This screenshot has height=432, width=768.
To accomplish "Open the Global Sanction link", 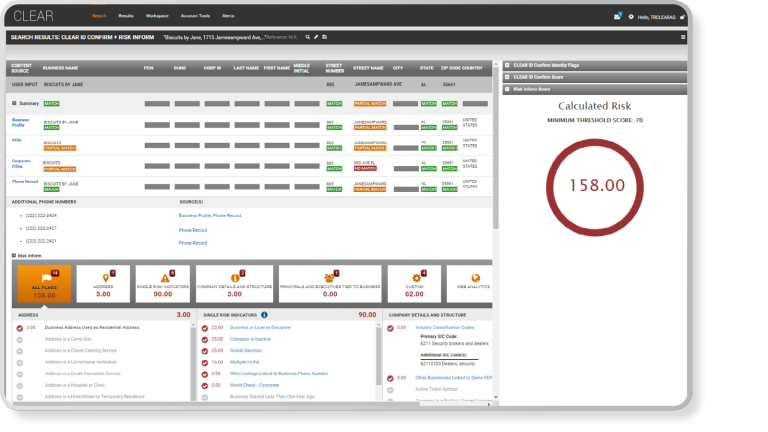I will click(244, 351).
